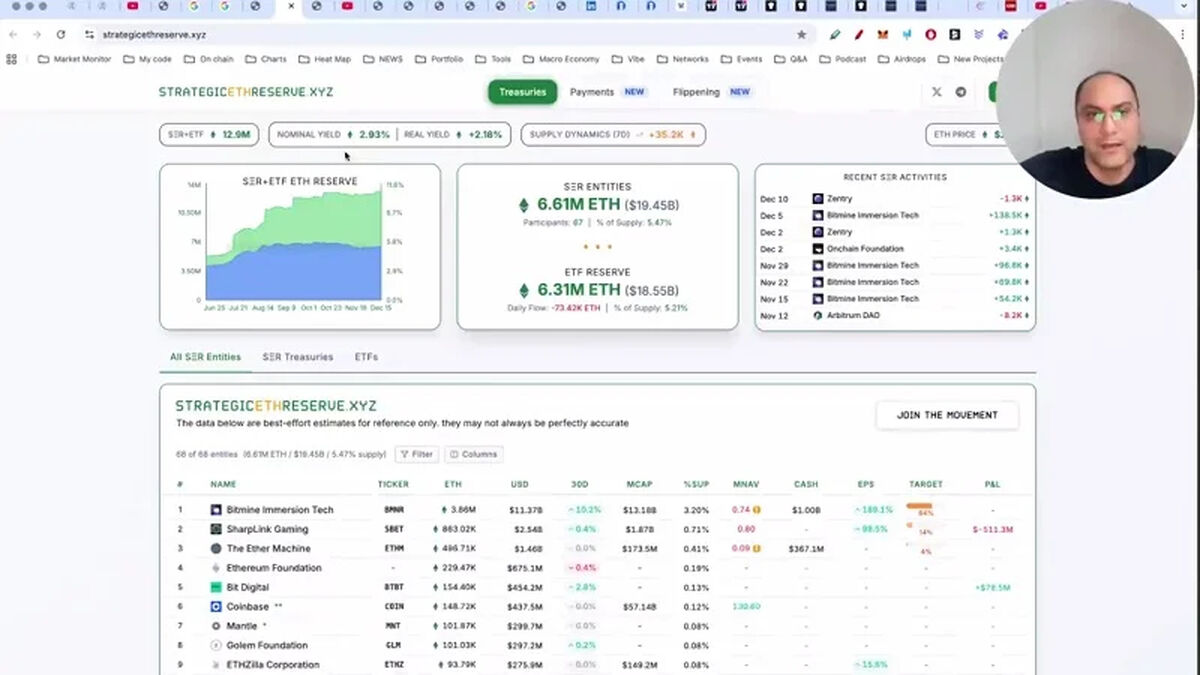1200x675 pixels.
Task: Click the ETH diamond icon beside 6.61M ETH
Action: [x=523, y=205]
